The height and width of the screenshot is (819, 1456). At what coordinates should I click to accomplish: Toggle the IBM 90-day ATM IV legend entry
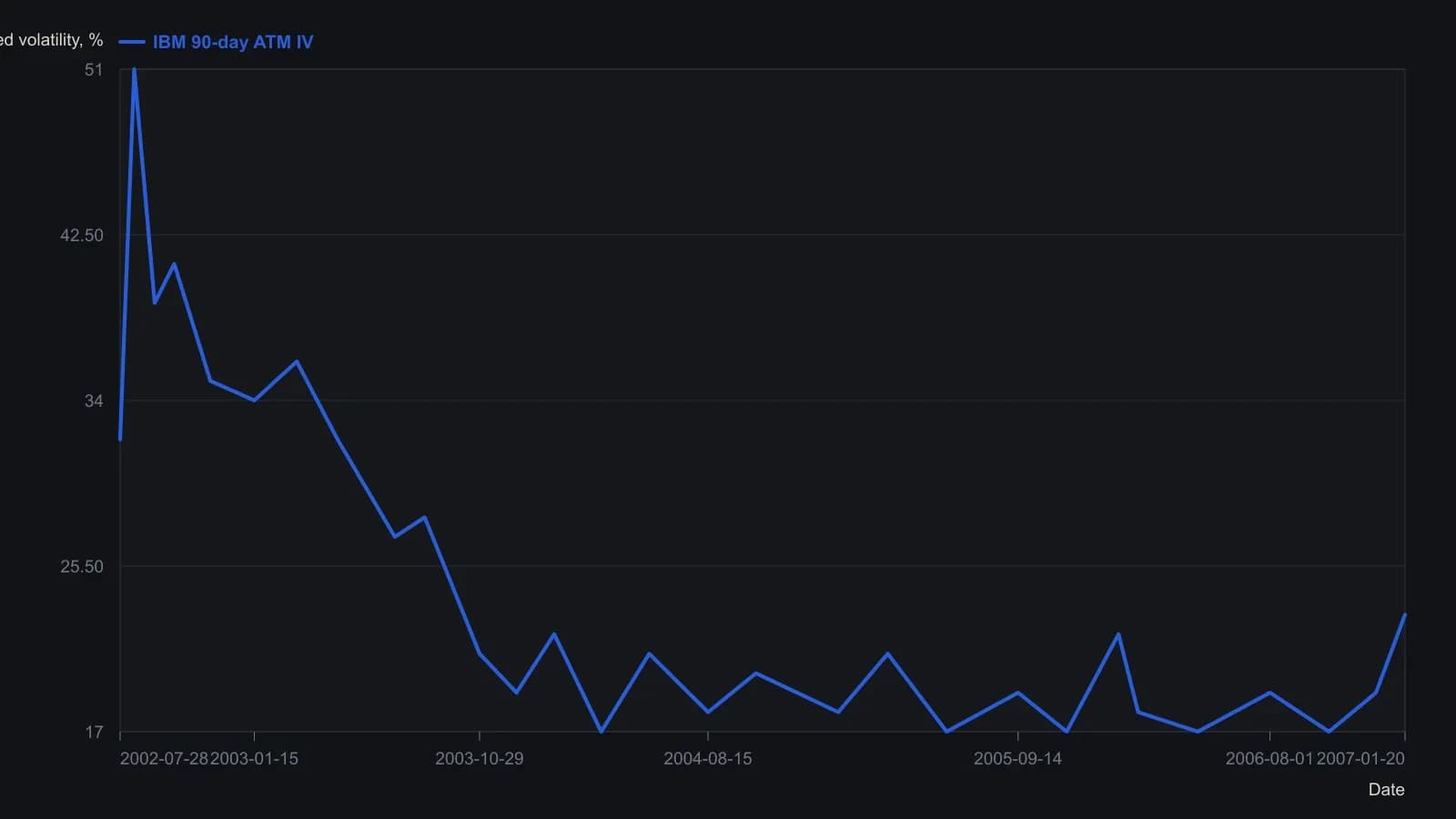[216, 42]
